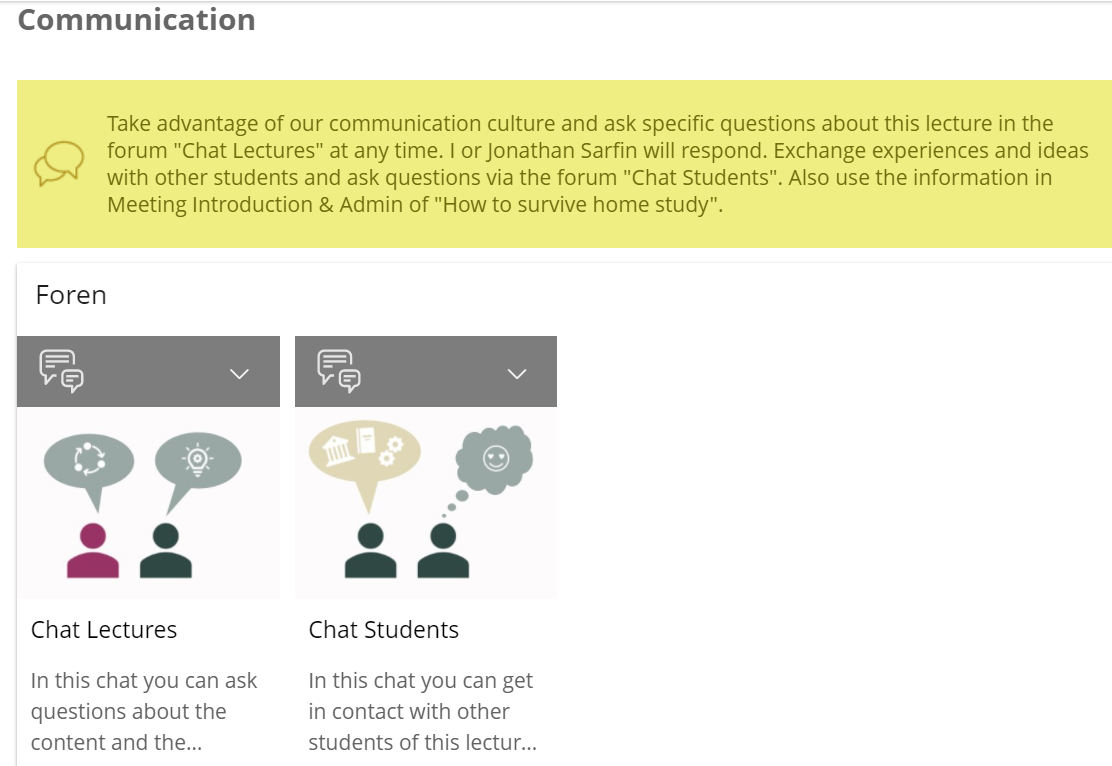
Task: Click the circular arrows speech bubble illustration
Action: [x=88, y=461]
